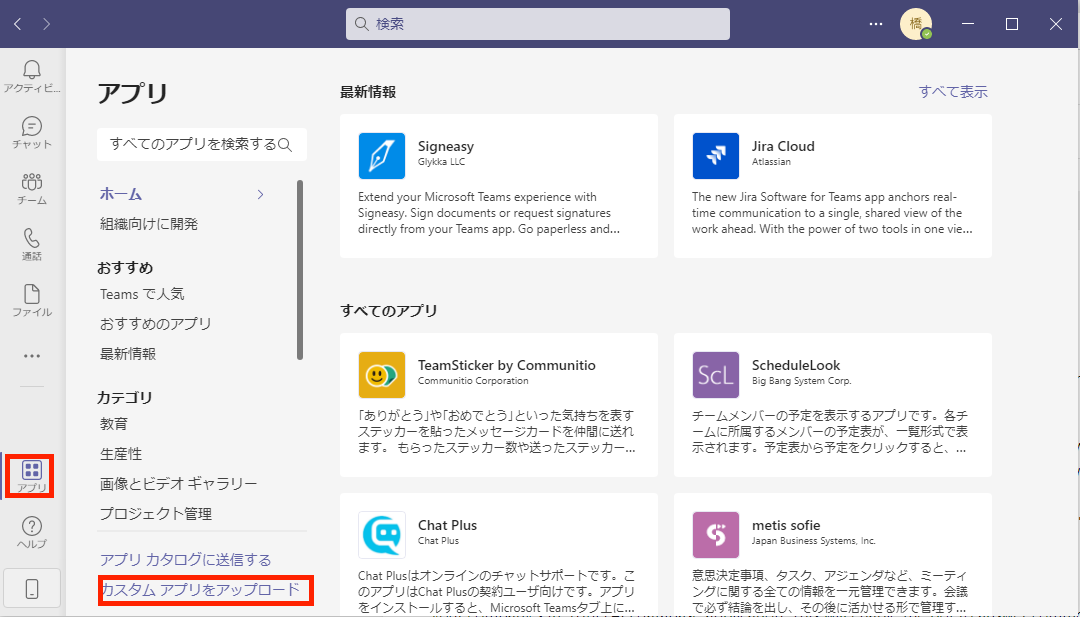Select プロジェクト管理 category
This screenshot has height=617, width=1080.
[x=156, y=514]
